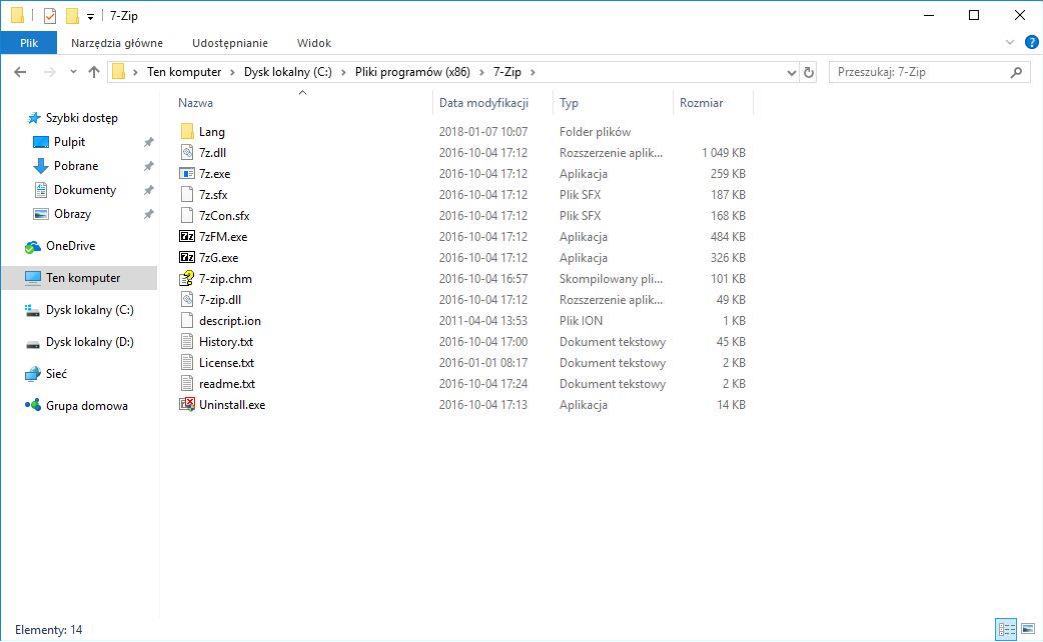
Task: Open the Narzędzia główne ribbon tab
Action: click(117, 43)
